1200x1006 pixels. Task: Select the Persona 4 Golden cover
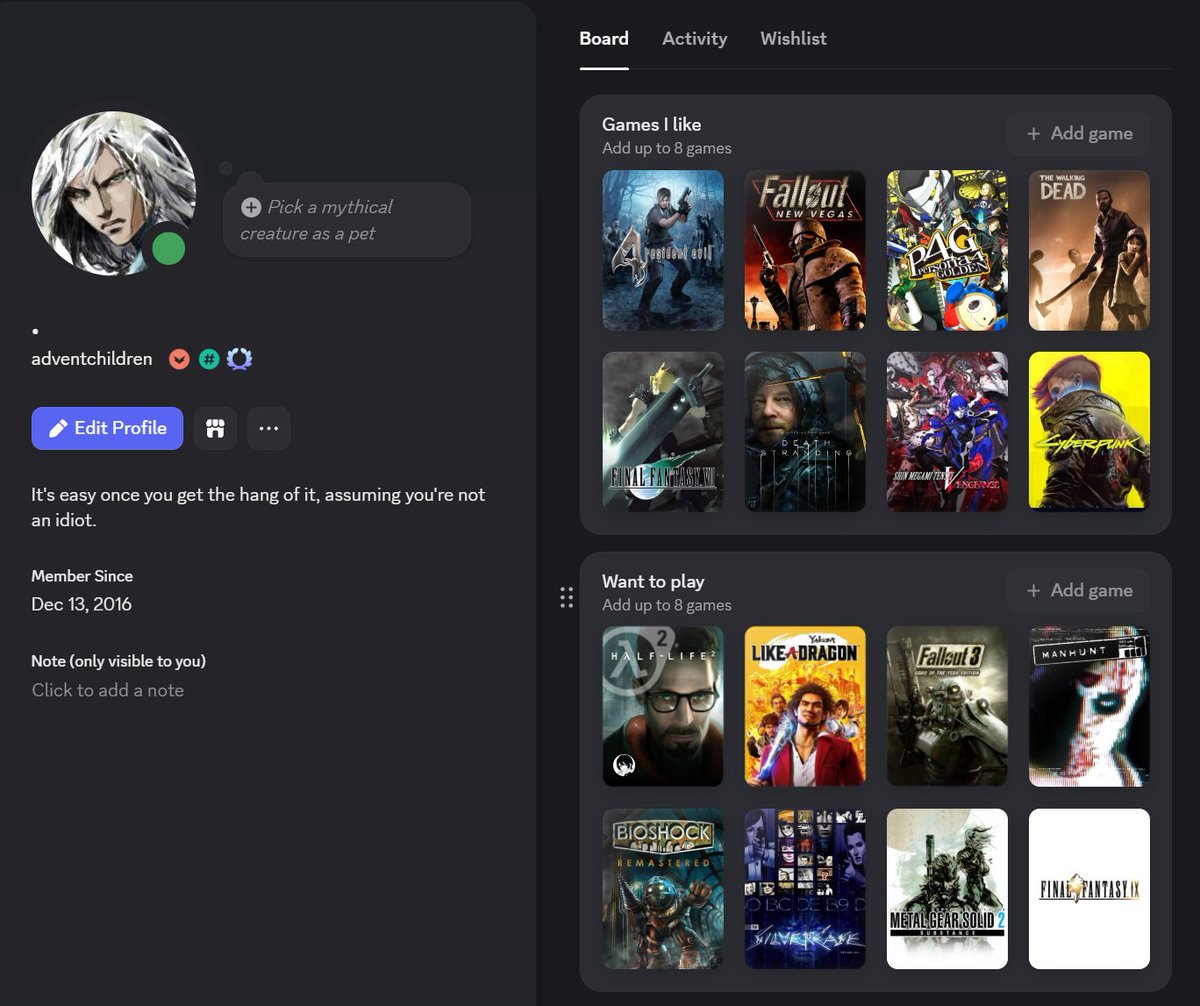pos(947,250)
